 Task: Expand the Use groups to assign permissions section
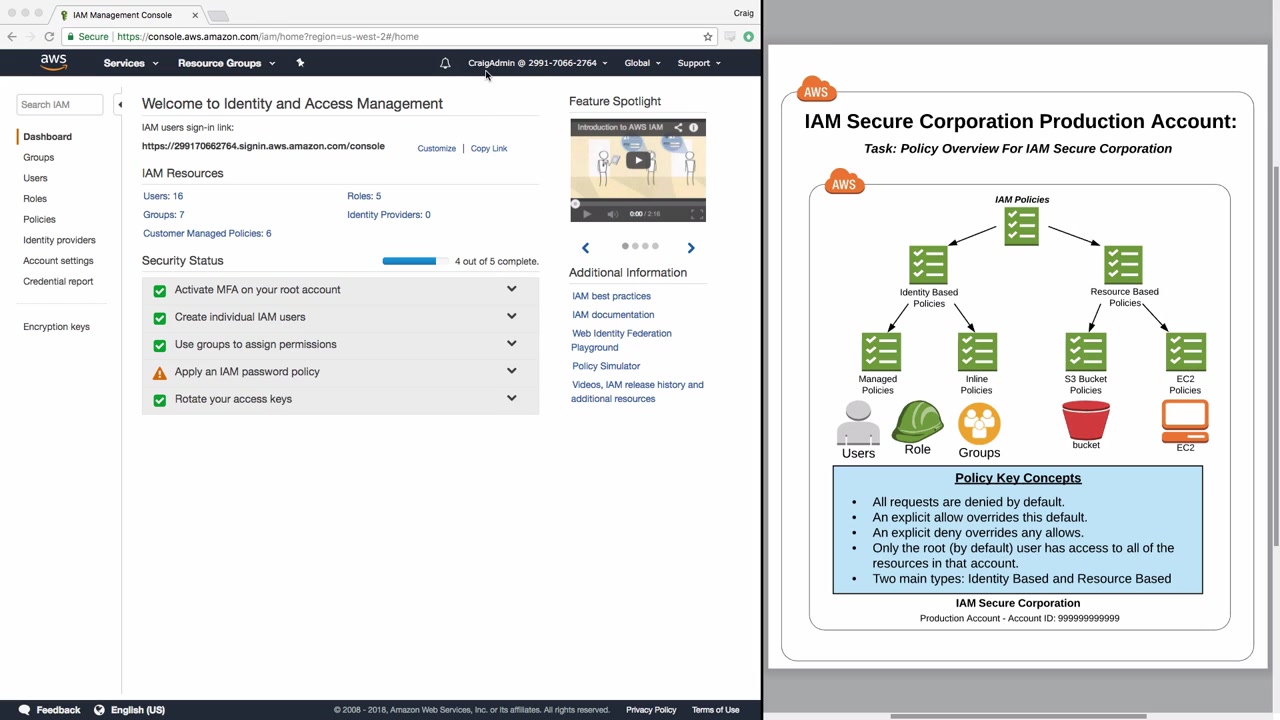511,343
